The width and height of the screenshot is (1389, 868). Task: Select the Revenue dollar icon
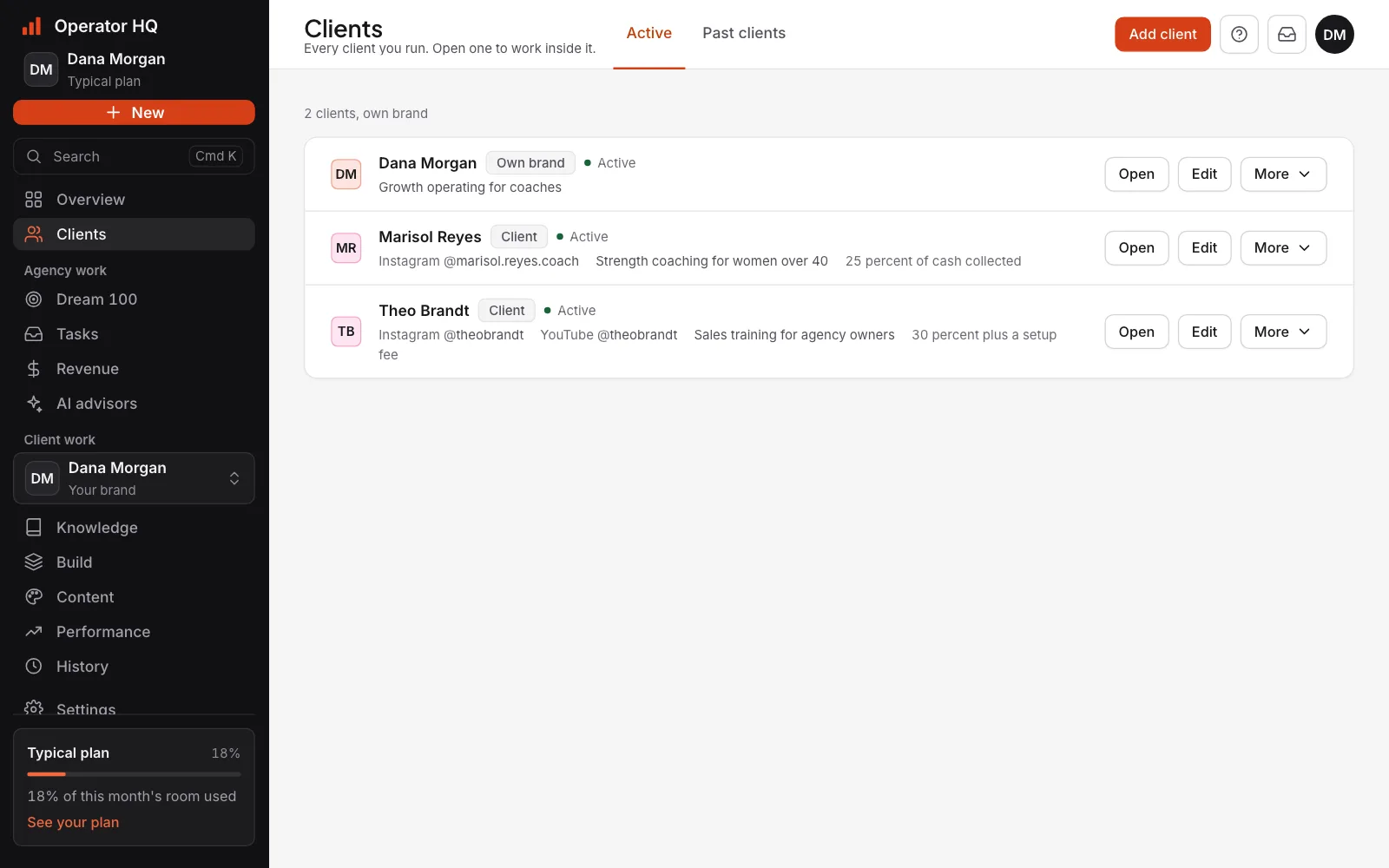pos(34,369)
